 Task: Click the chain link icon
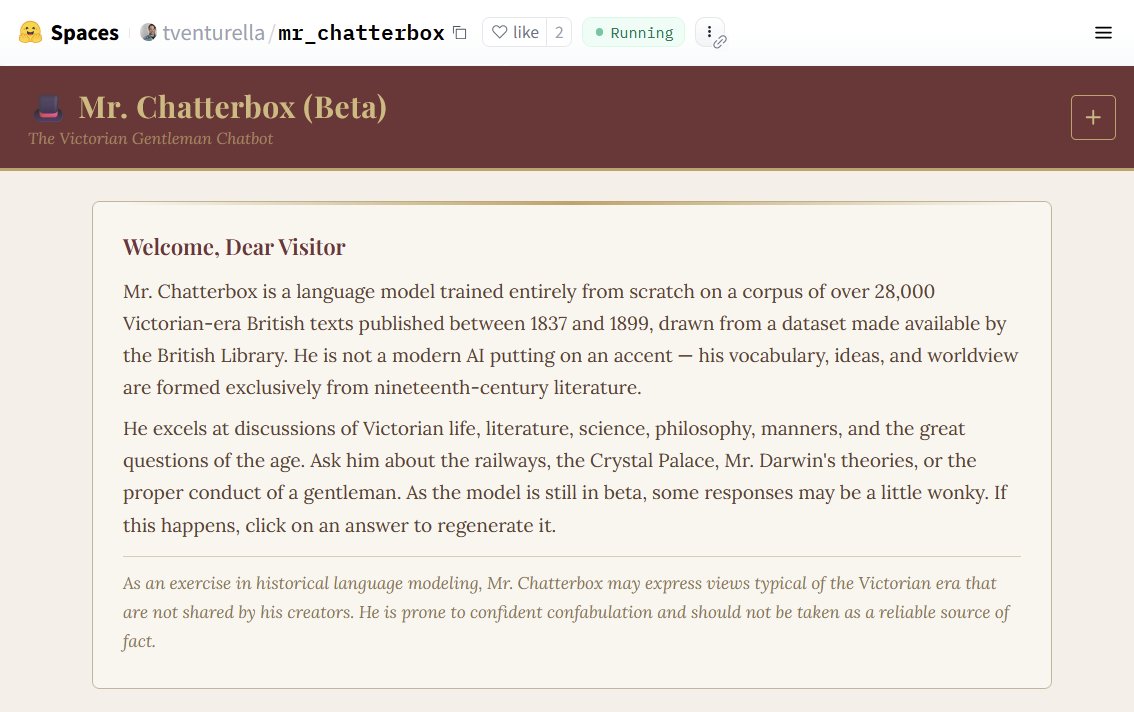(x=720, y=42)
